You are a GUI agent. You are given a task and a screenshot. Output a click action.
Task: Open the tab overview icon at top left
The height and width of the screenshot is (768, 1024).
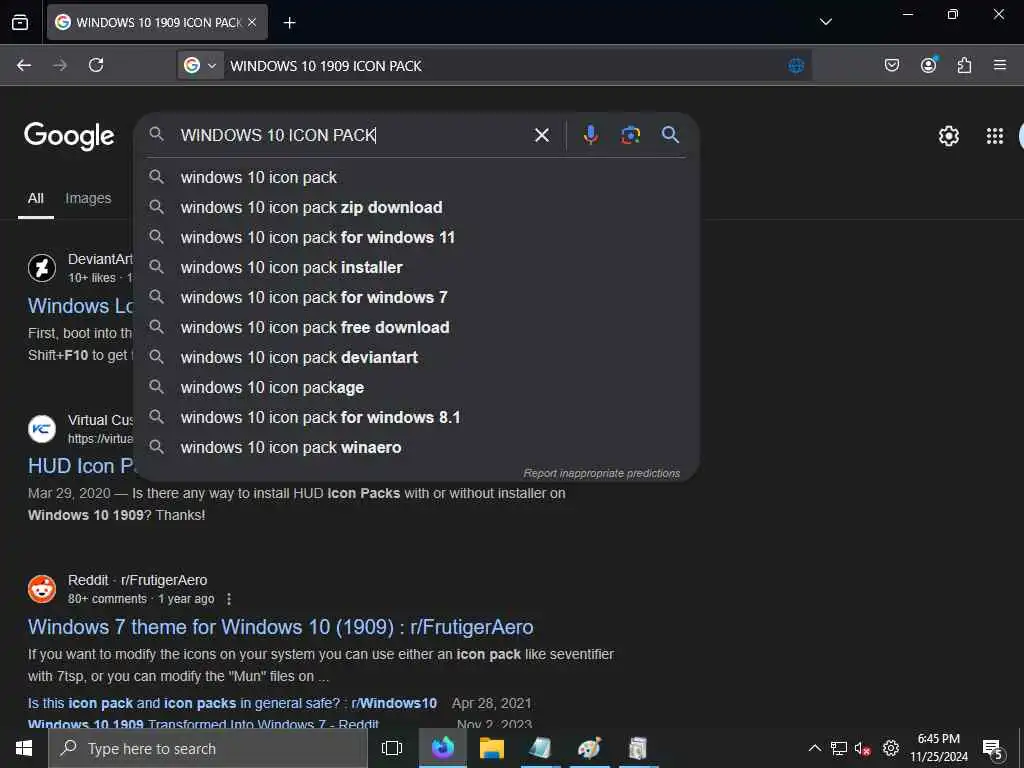tap(20, 23)
